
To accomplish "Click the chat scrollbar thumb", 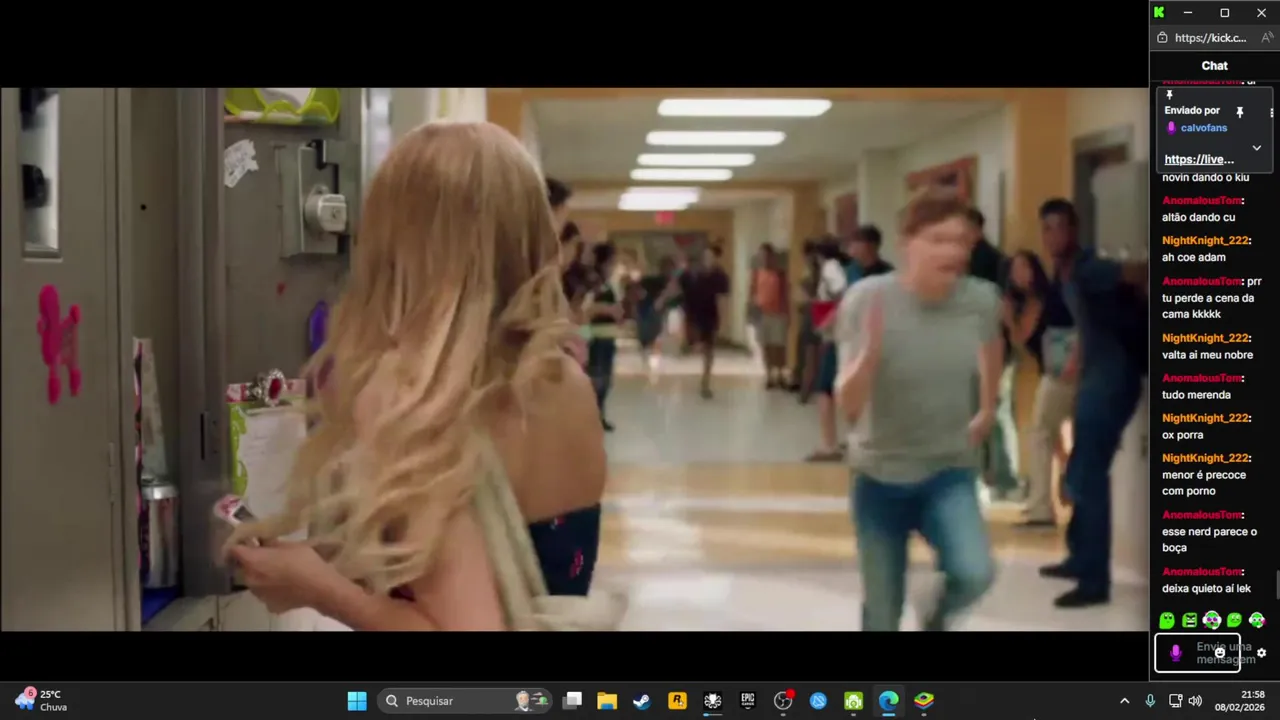I will tap(1277, 584).
